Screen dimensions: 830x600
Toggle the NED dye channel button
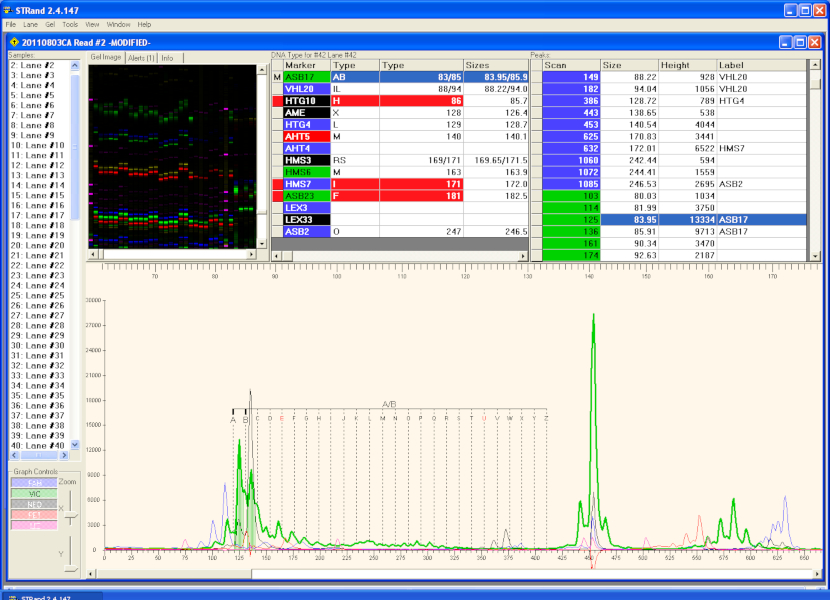click(x=35, y=505)
